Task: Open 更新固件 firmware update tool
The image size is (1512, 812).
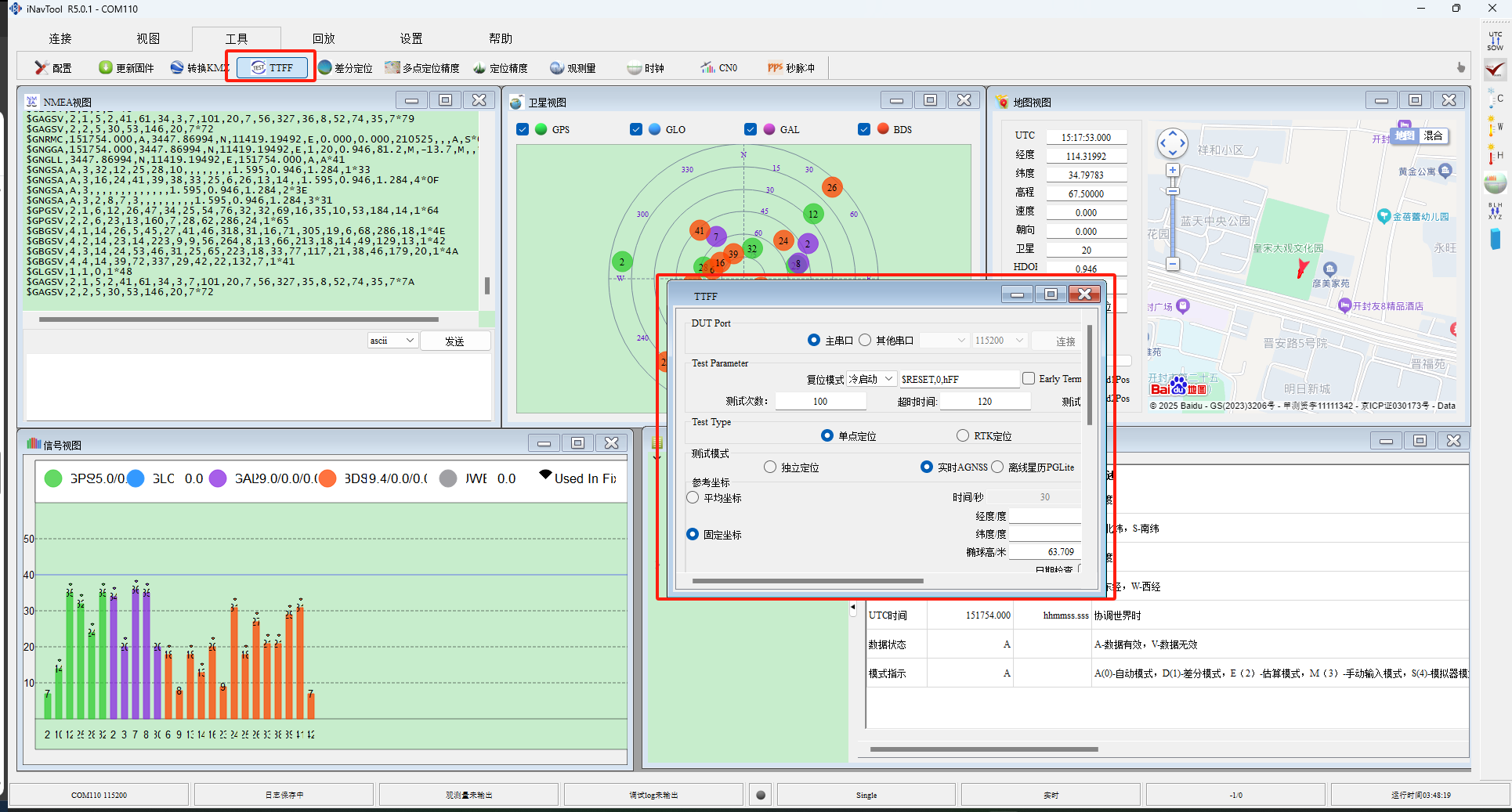Action: pos(126,68)
